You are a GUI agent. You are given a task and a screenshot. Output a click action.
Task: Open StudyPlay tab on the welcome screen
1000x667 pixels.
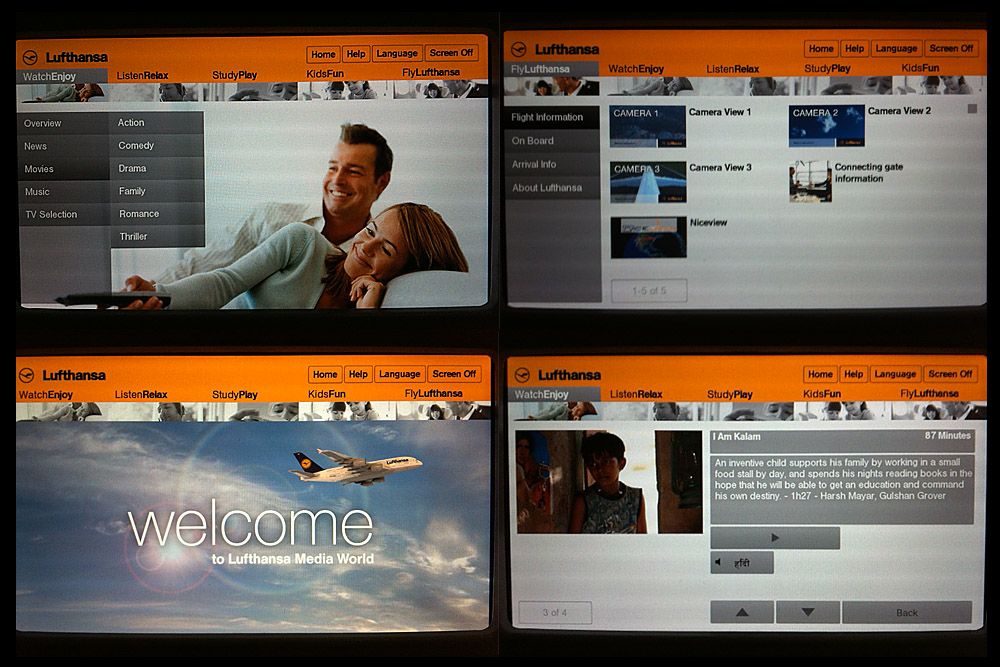[235, 395]
